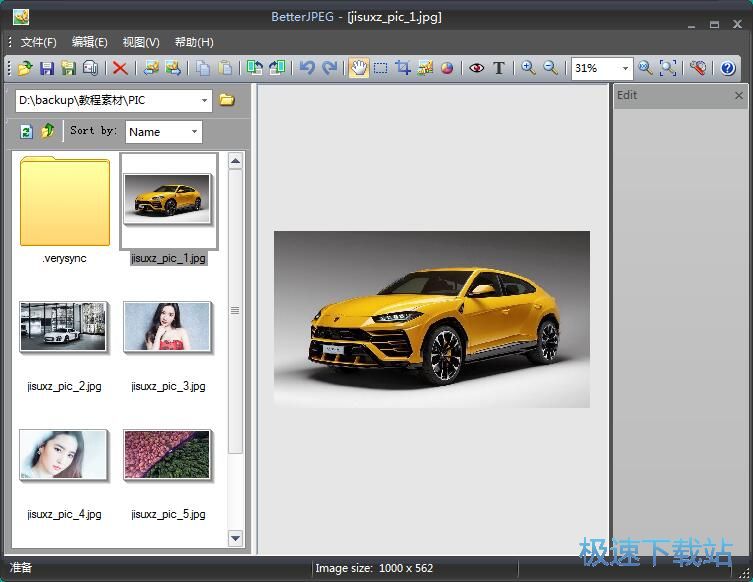Toggle the Hand pan tool
The height and width of the screenshot is (582, 753).
(358, 68)
